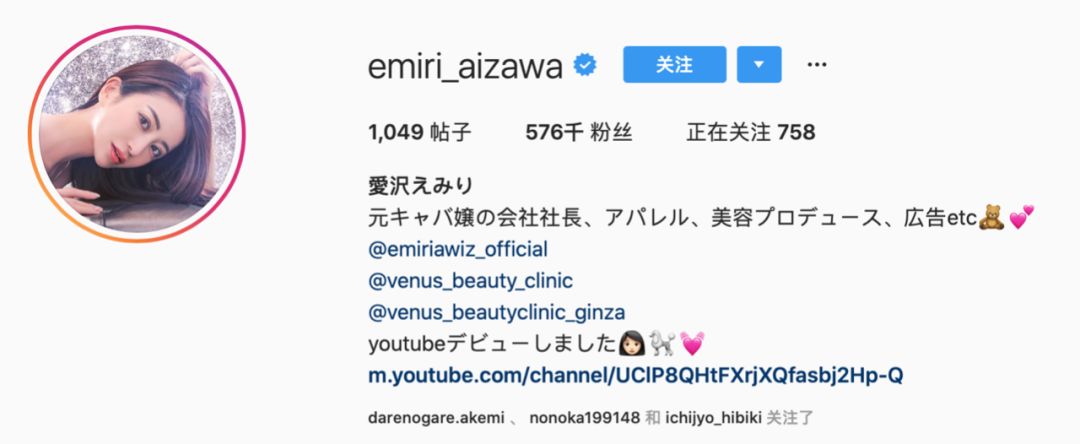
Task: Open nonoka199148 mutual follower profile
Action: (x=585, y=418)
